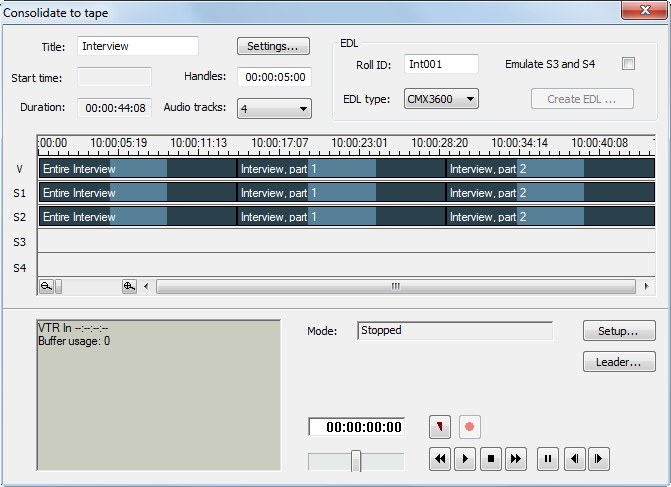671x487 pixels.
Task: Click timeline ruler at 10:00:17:07
Action: [279, 143]
